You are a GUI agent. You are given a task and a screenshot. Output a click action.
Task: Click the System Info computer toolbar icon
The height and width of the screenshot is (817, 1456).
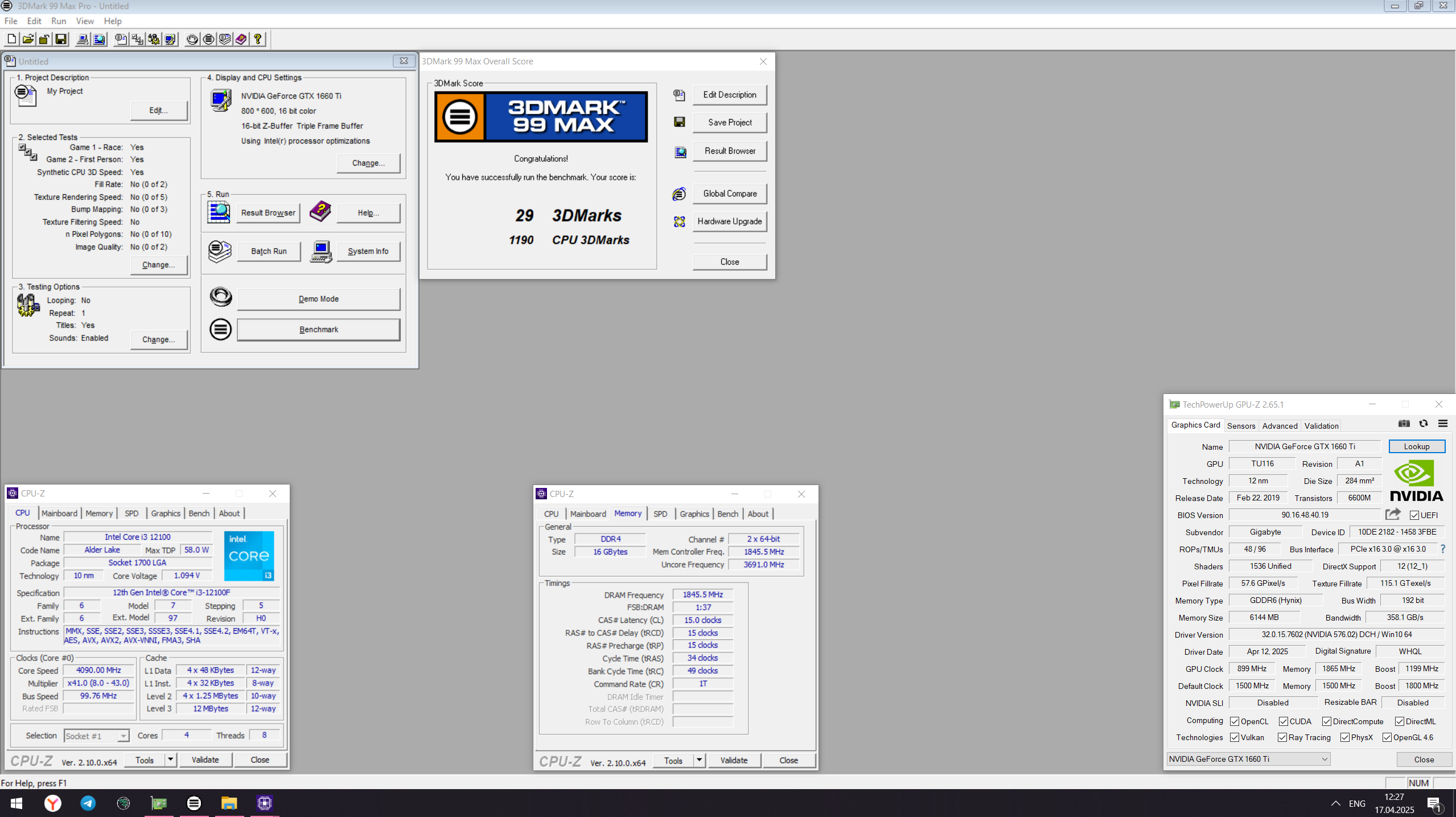pyautogui.click(x=83, y=39)
